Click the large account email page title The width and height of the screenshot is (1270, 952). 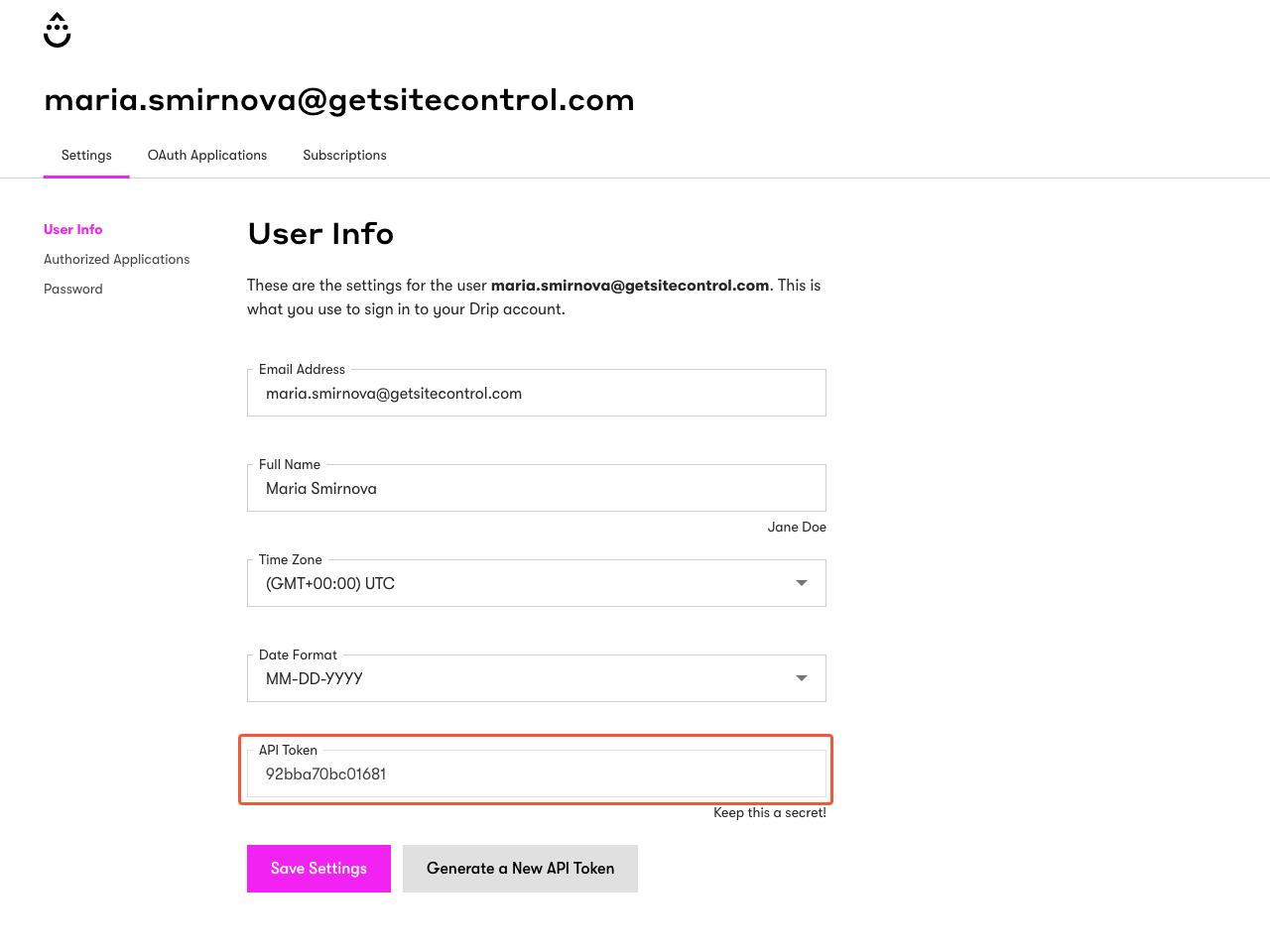339,100
